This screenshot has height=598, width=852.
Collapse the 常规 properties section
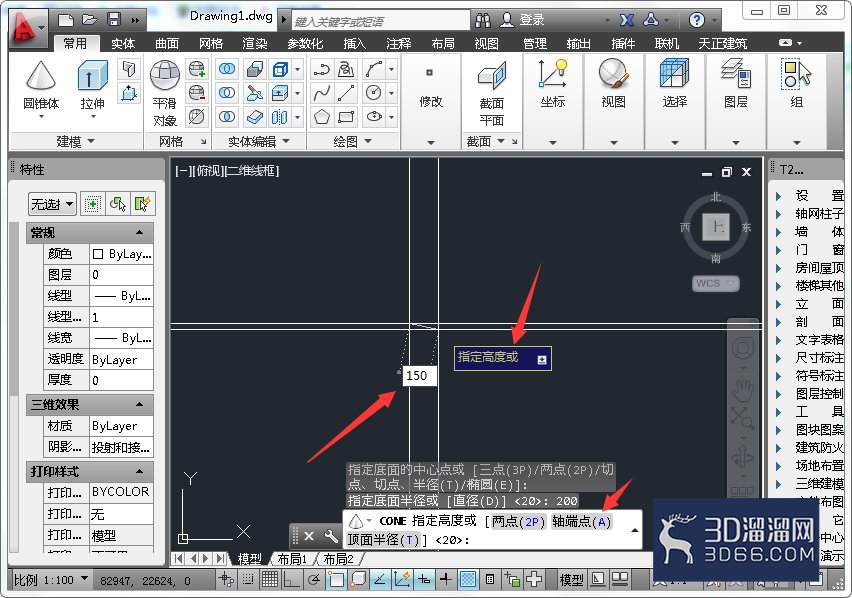(139, 232)
